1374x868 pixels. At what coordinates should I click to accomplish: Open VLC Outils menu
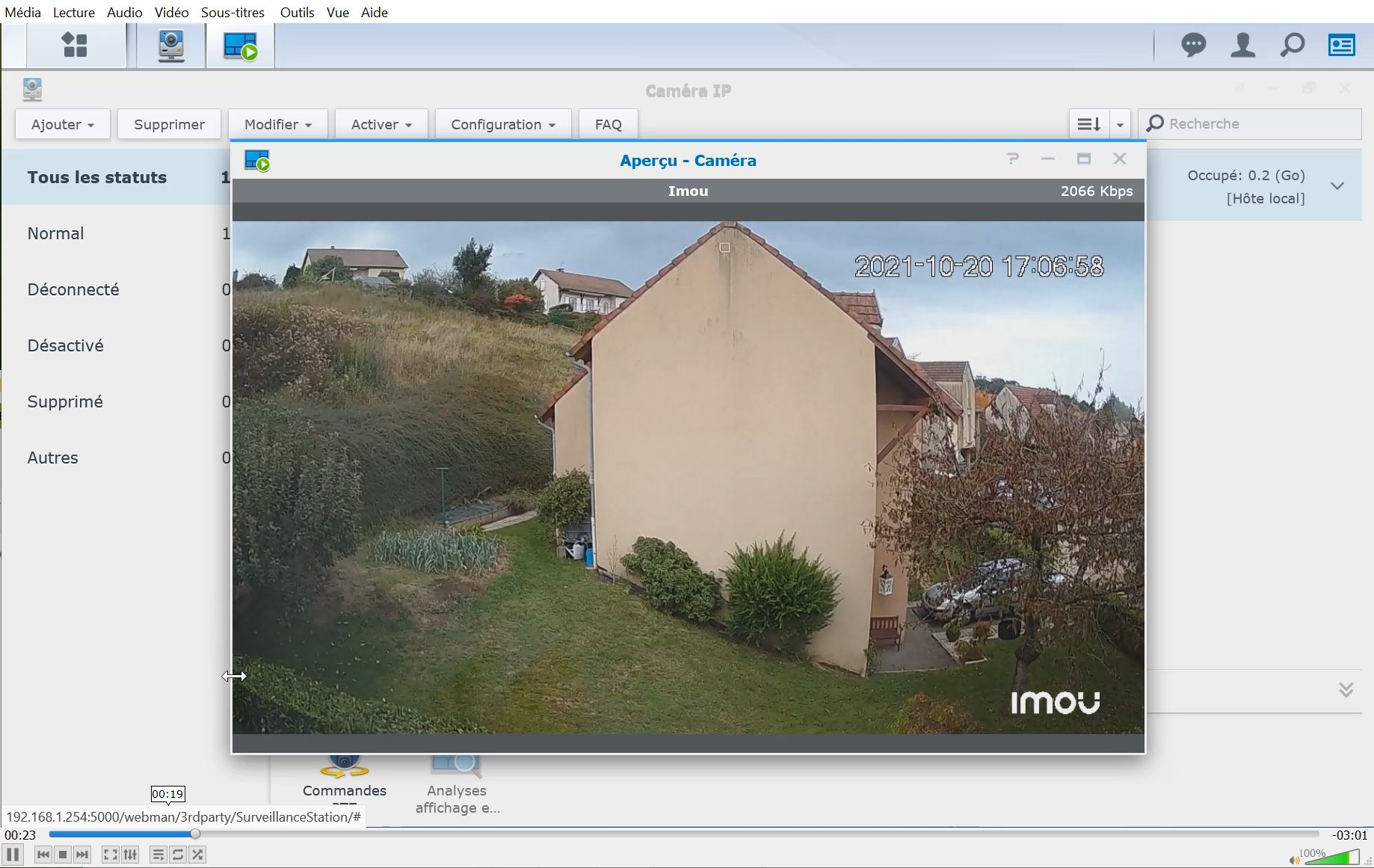tap(298, 12)
